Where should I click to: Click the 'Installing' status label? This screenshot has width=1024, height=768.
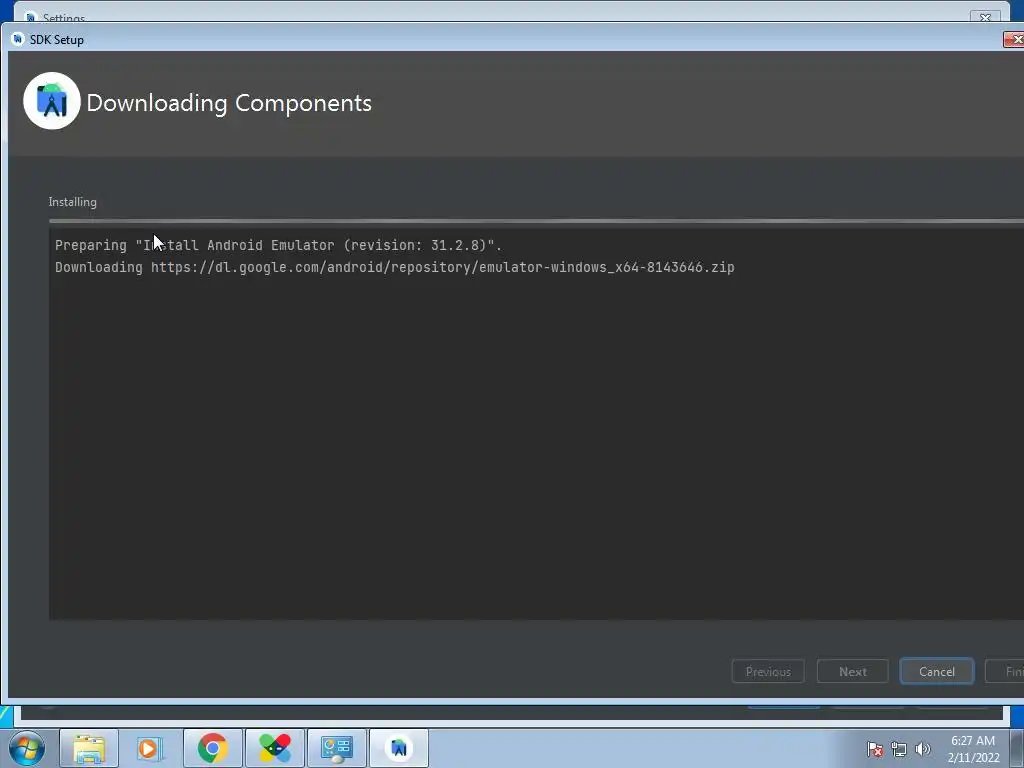(x=72, y=202)
